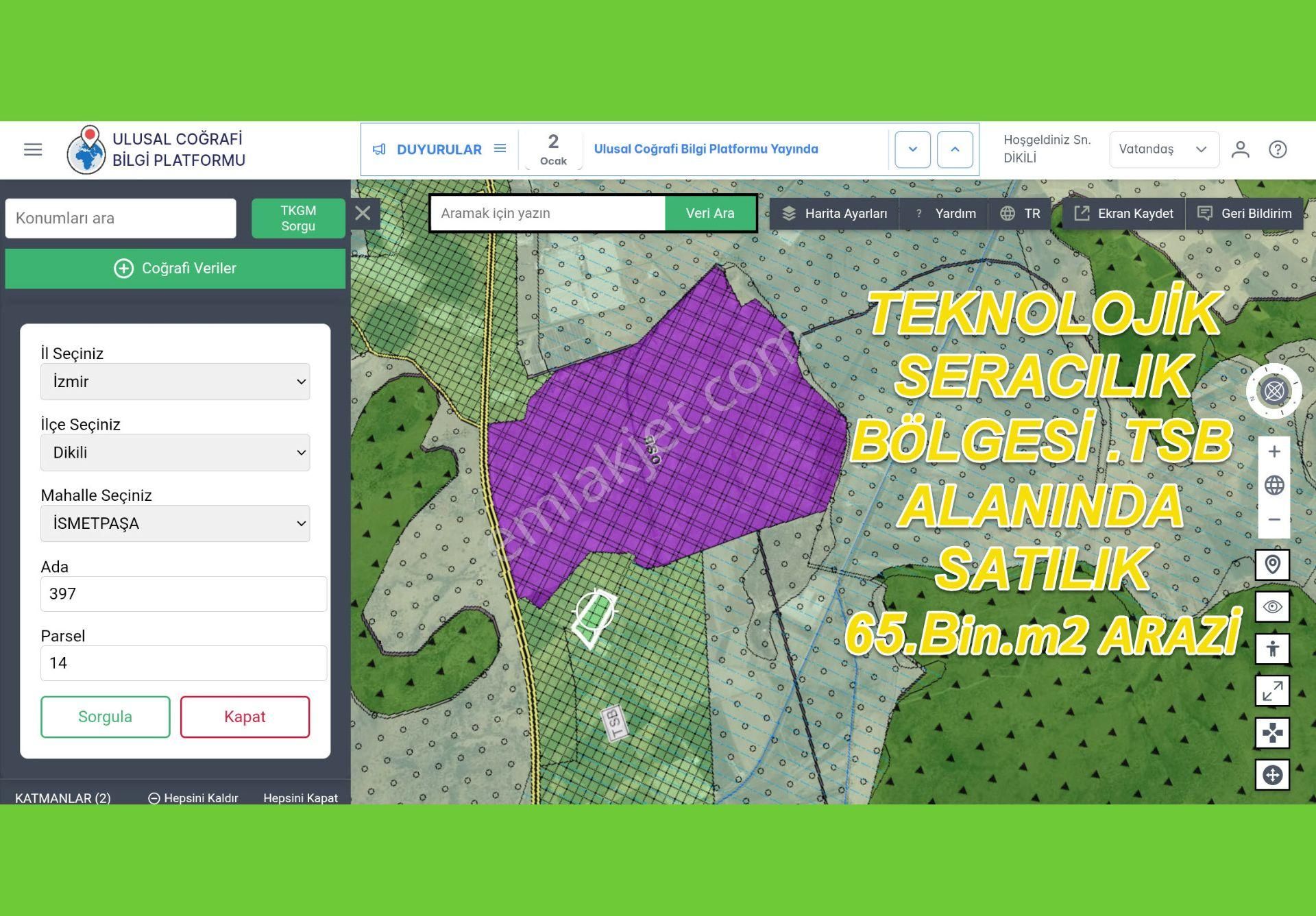Click the Parsel input field
Viewport: 1316px width, 916px height.
point(183,663)
